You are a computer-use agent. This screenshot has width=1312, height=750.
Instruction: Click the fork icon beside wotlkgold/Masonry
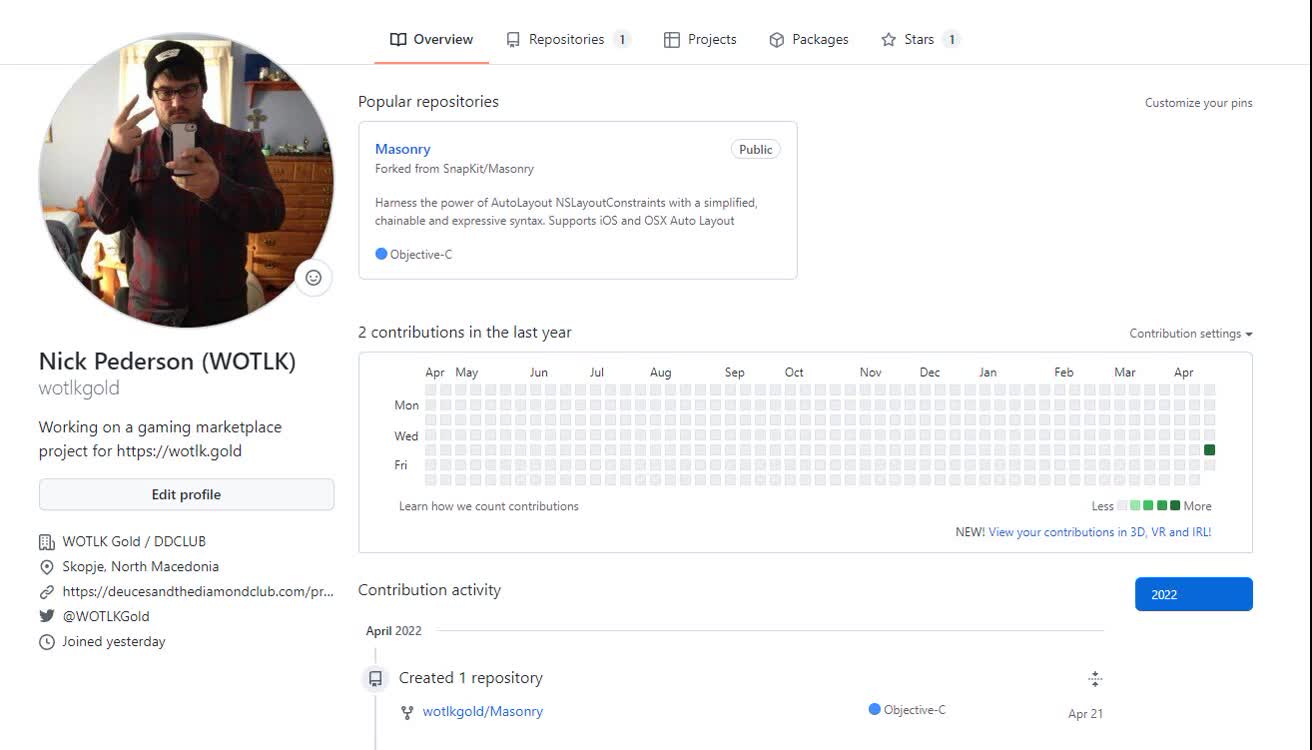[407, 713]
